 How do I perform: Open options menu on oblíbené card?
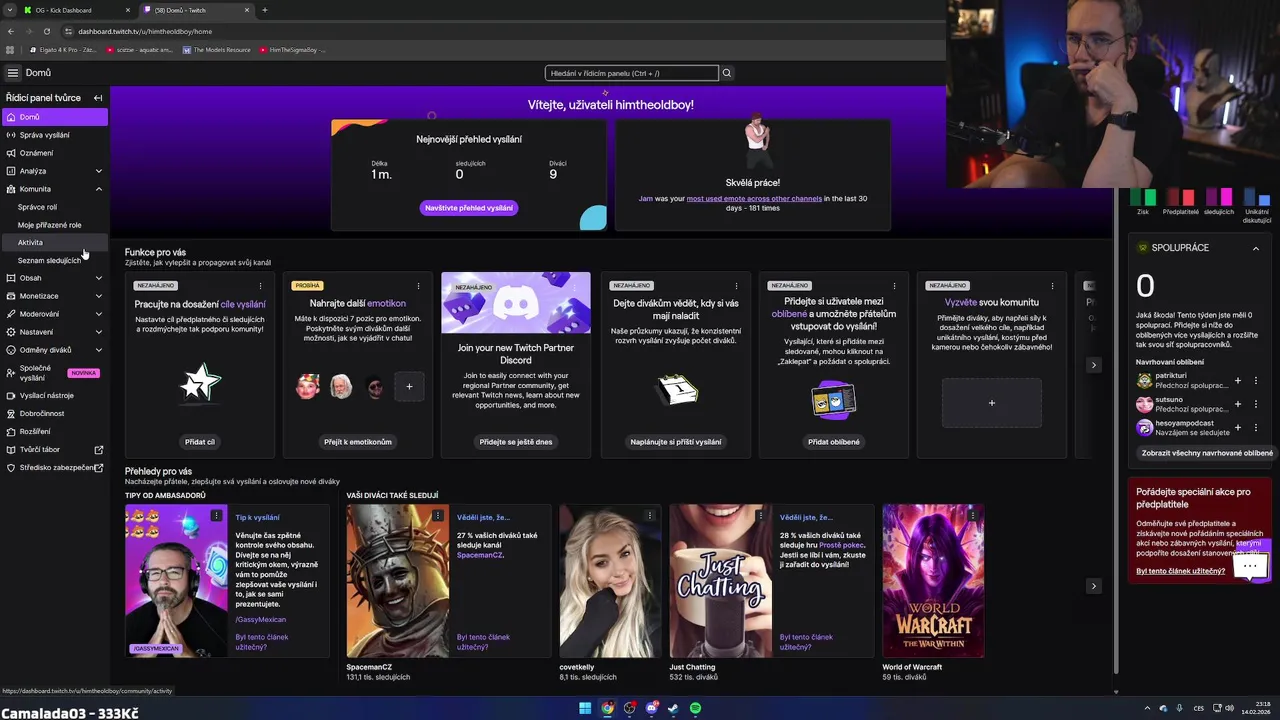point(894,286)
